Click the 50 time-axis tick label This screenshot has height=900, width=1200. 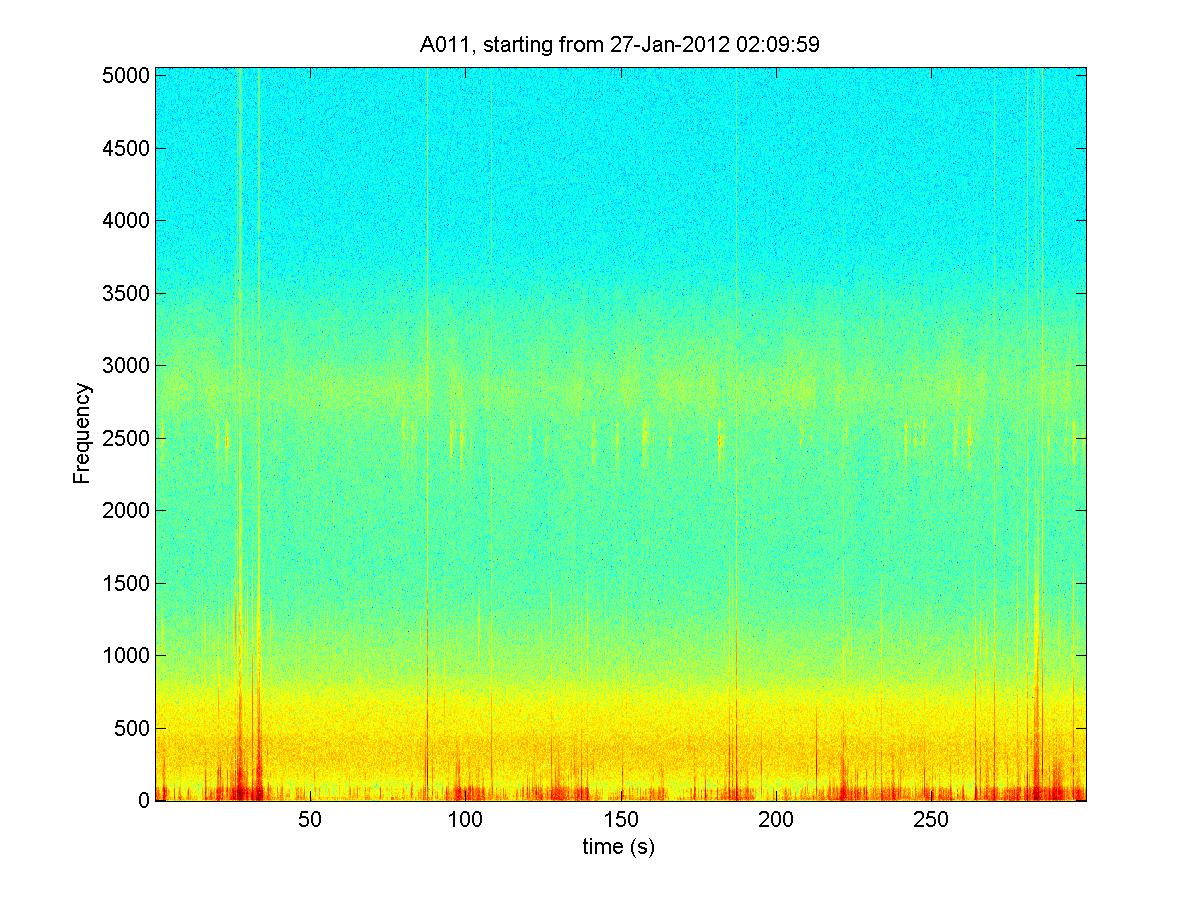[x=311, y=820]
